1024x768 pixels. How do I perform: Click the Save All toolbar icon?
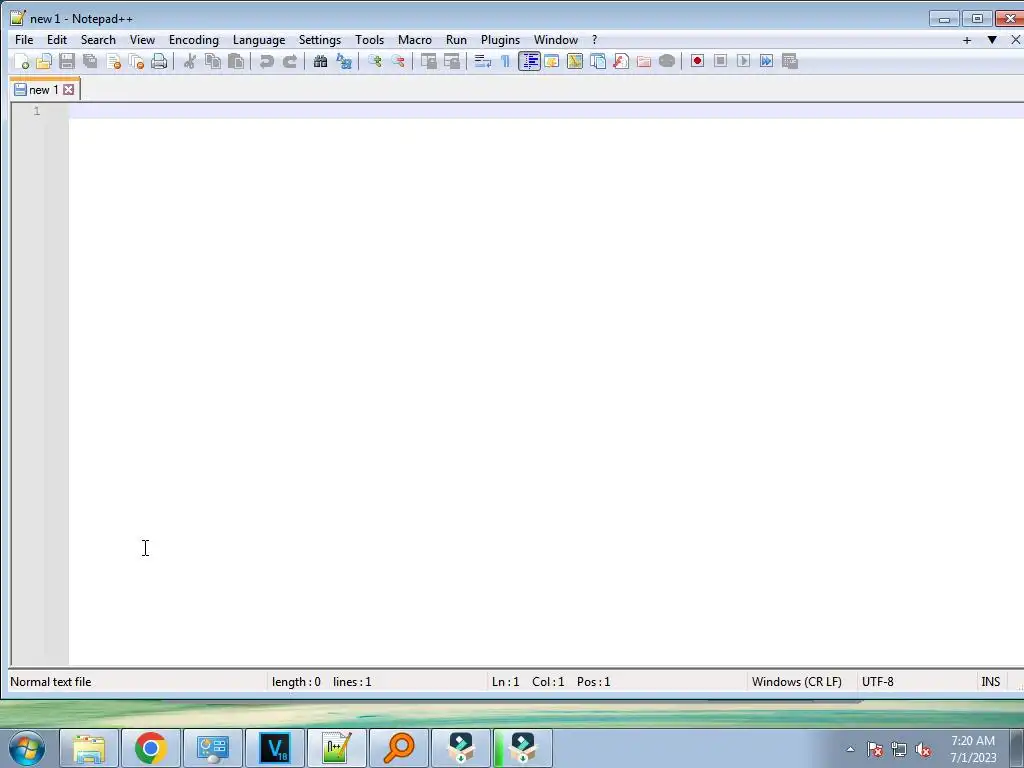click(x=90, y=61)
